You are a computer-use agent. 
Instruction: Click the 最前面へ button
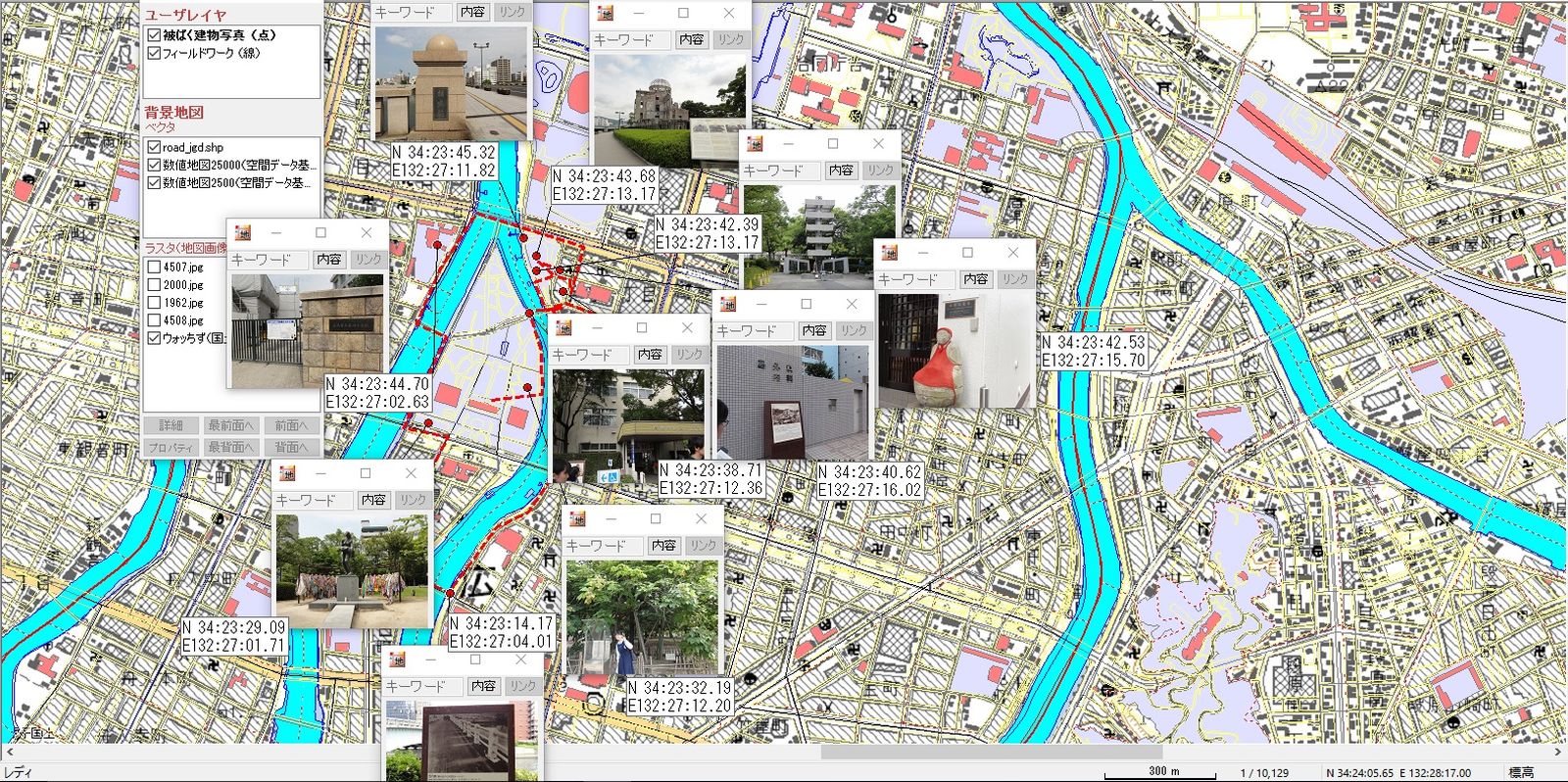(x=230, y=425)
